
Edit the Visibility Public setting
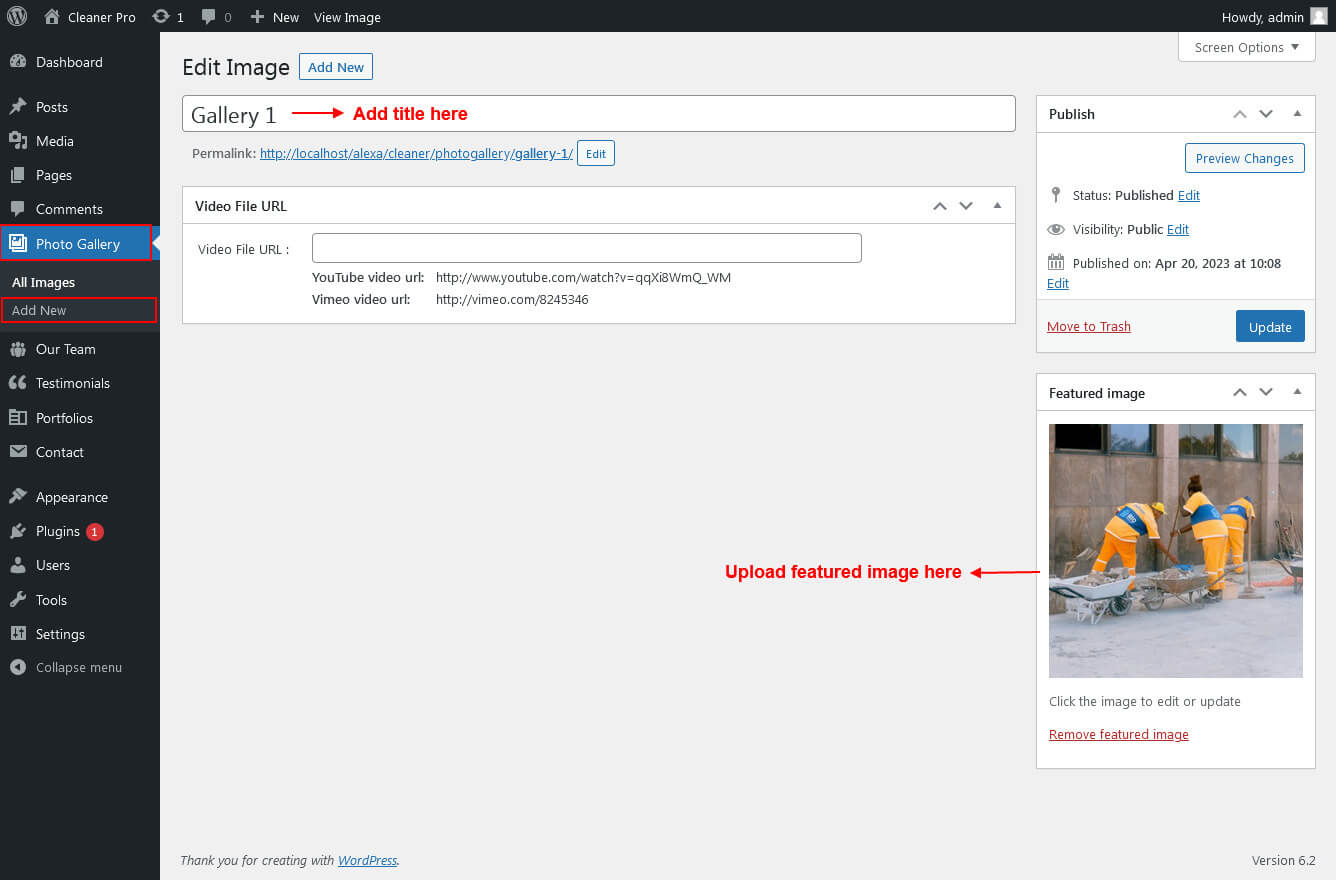1178,229
